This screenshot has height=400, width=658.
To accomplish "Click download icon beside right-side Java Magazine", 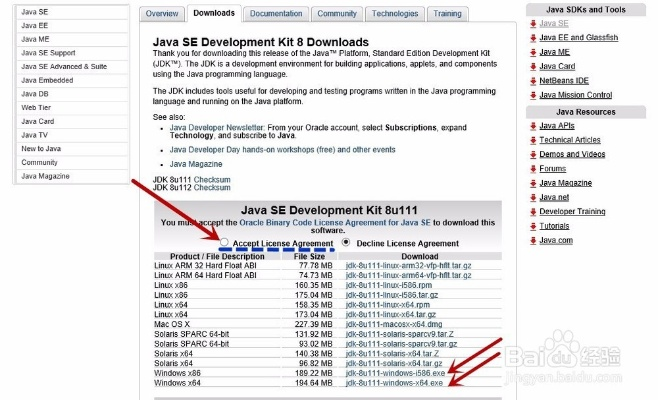I will point(533,183).
